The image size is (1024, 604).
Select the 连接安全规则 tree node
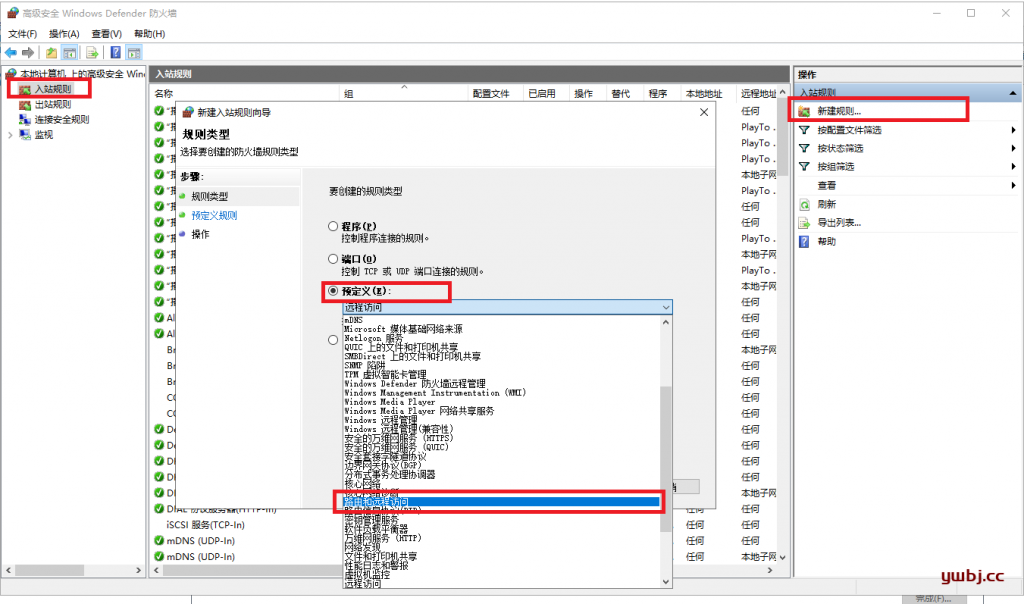(x=62, y=119)
